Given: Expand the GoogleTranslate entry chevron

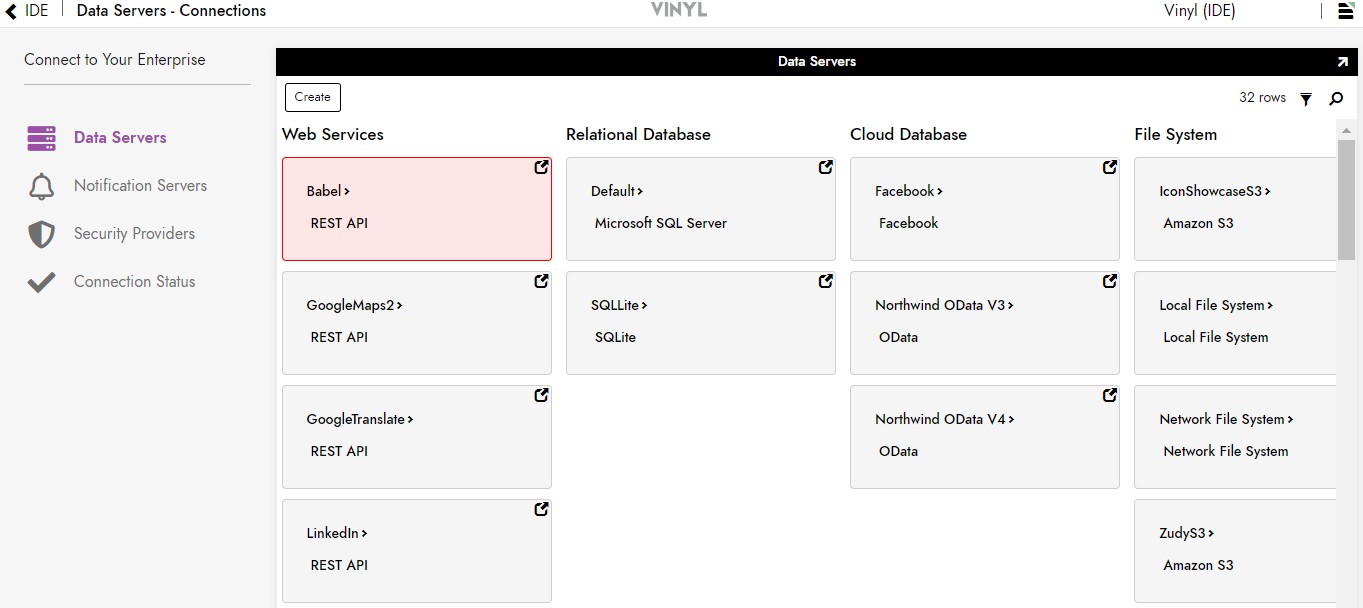Looking at the screenshot, I should (410, 420).
